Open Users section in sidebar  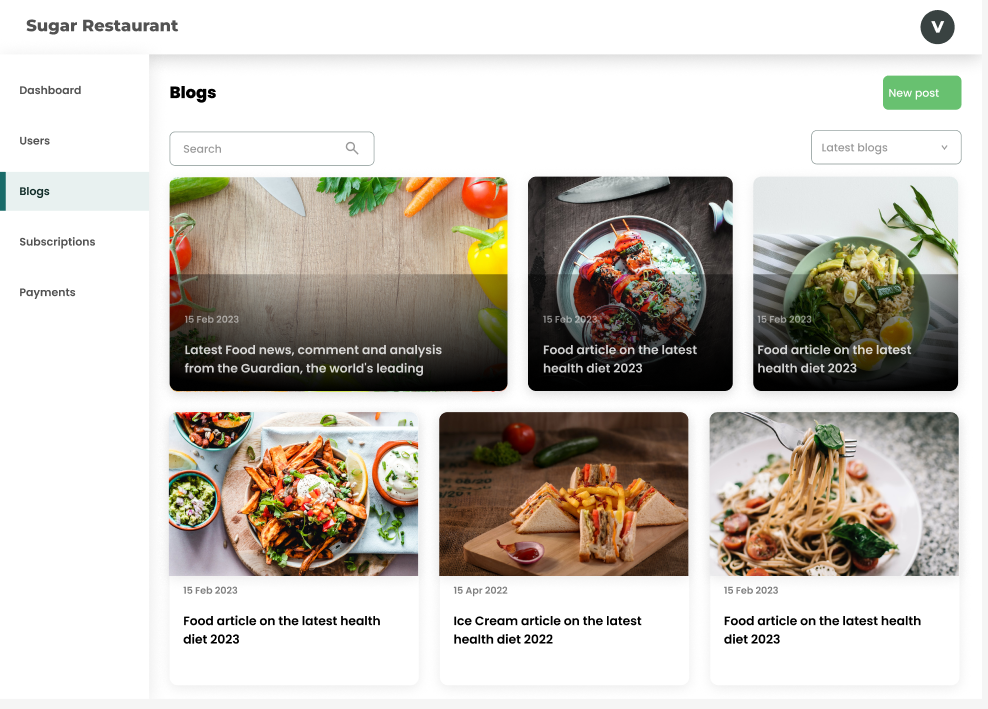click(x=35, y=141)
